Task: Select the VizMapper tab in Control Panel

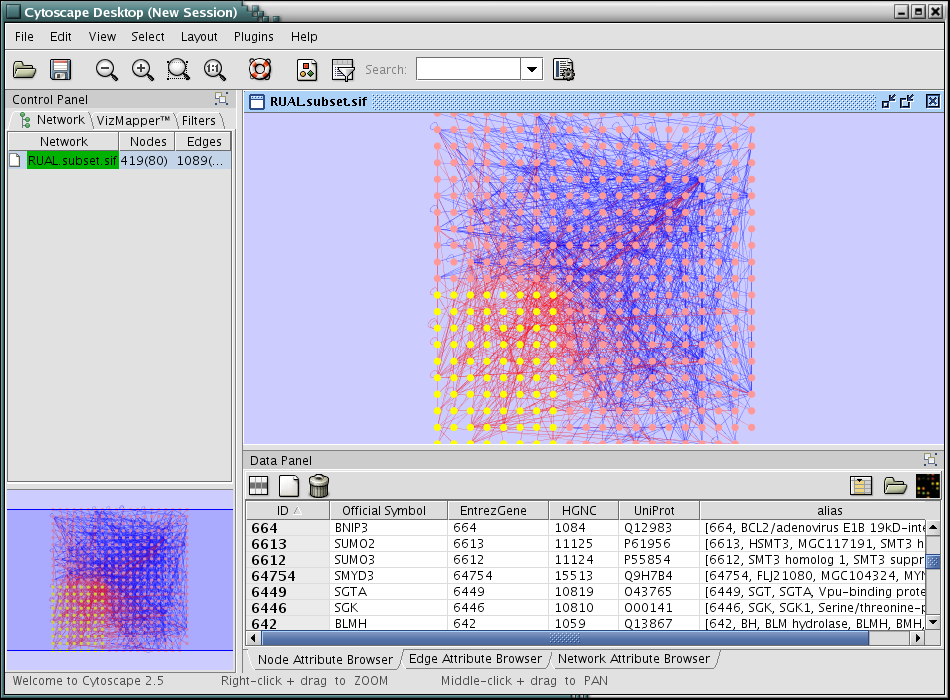Action: (x=133, y=120)
